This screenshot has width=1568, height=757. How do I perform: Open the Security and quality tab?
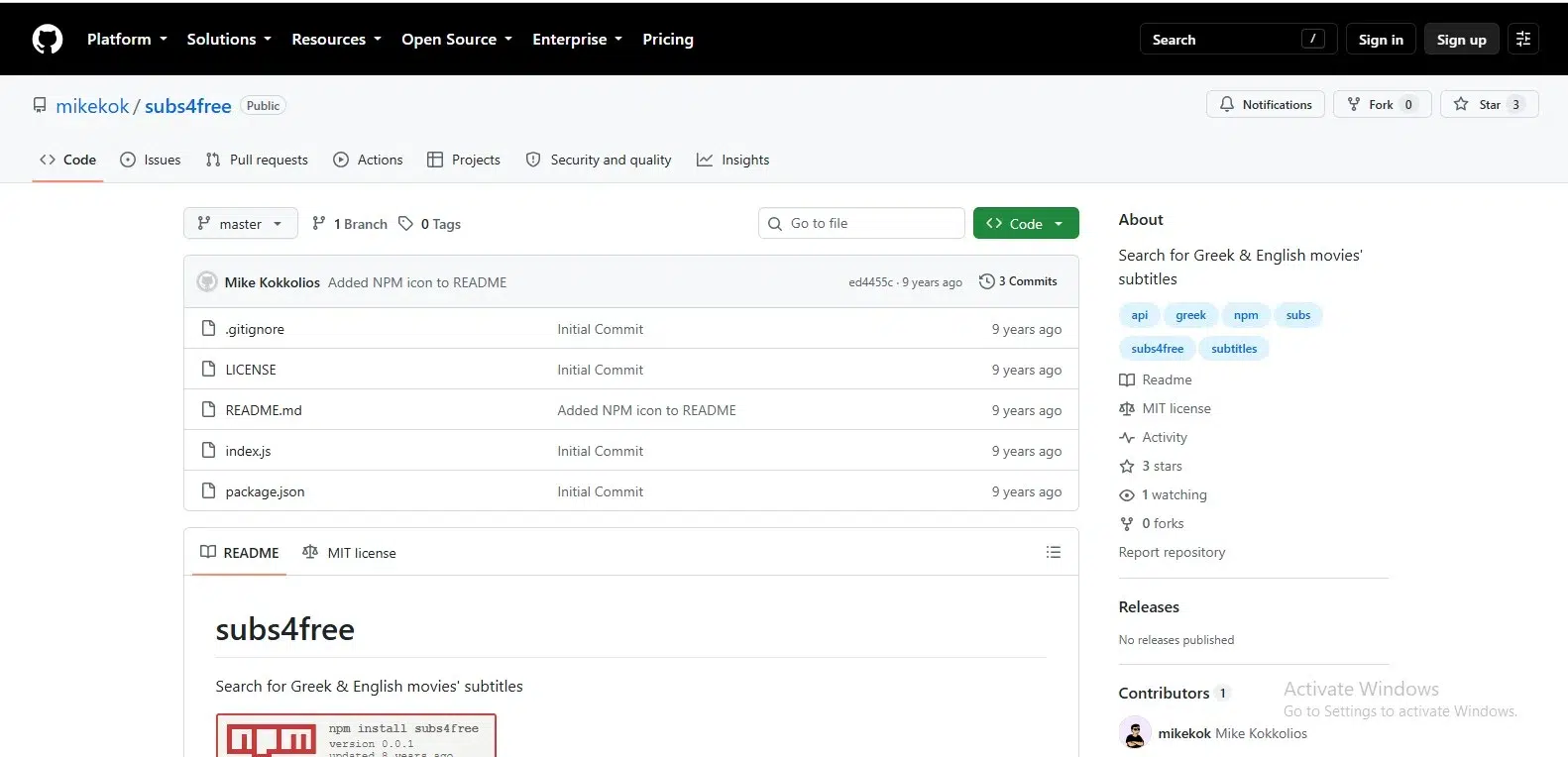(599, 160)
